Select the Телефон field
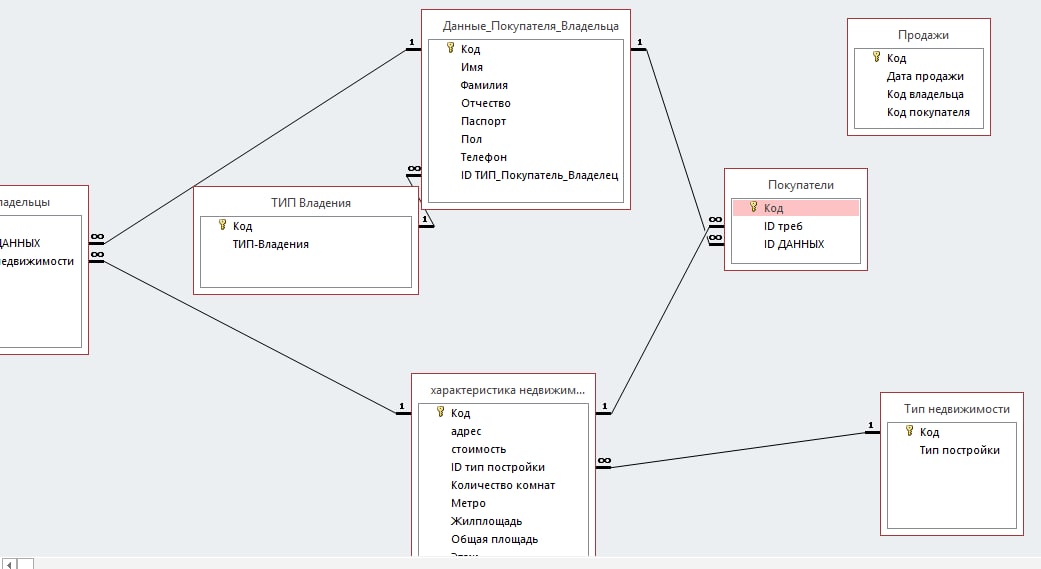 (x=484, y=157)
